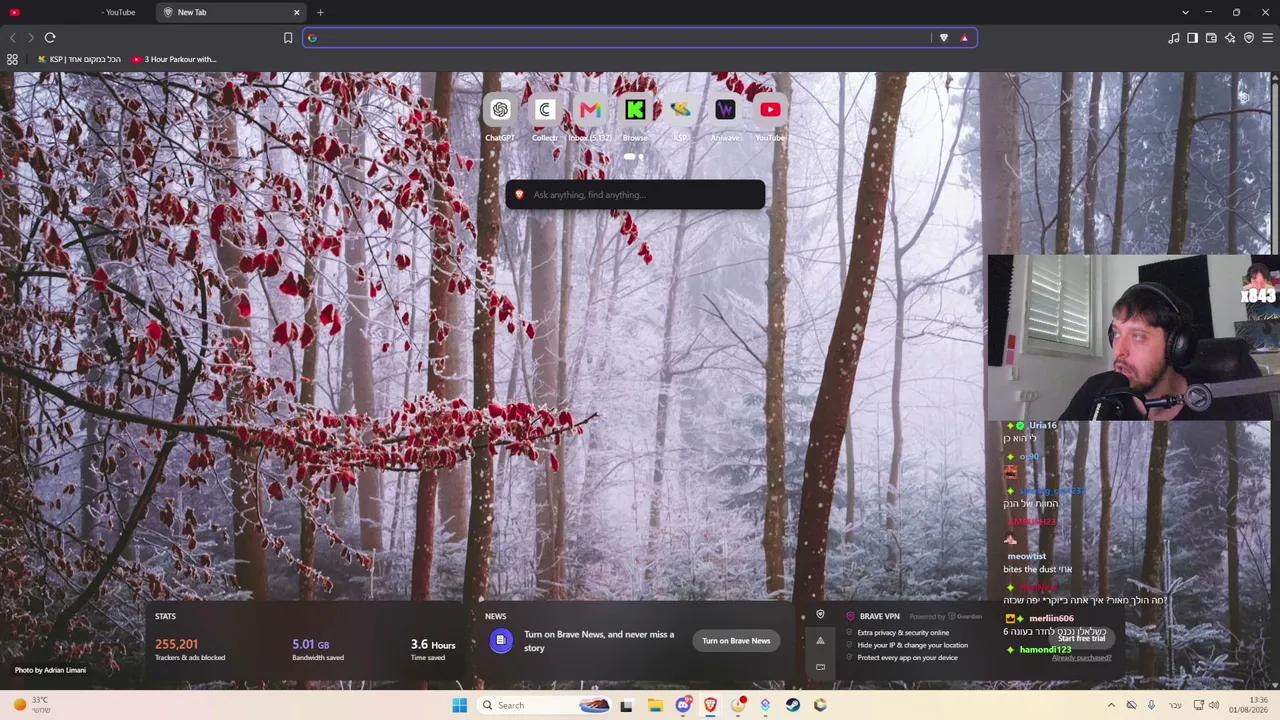Open the green K Browse shortcut tile
The image size is (1280, 720).
[x=635, y=110]
